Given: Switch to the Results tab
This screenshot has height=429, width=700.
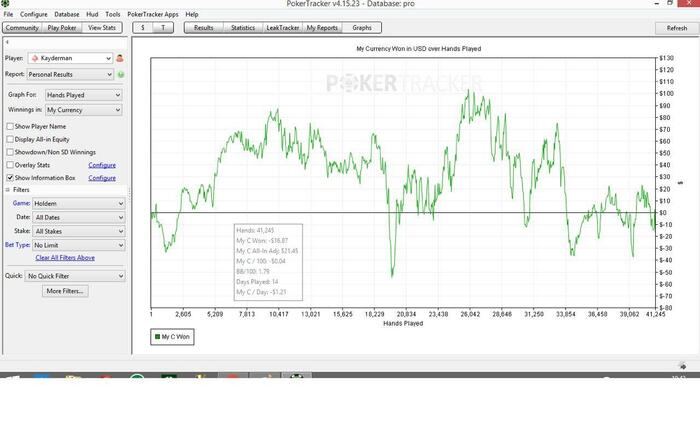Looking at the screenshot, I should (204, 28).
